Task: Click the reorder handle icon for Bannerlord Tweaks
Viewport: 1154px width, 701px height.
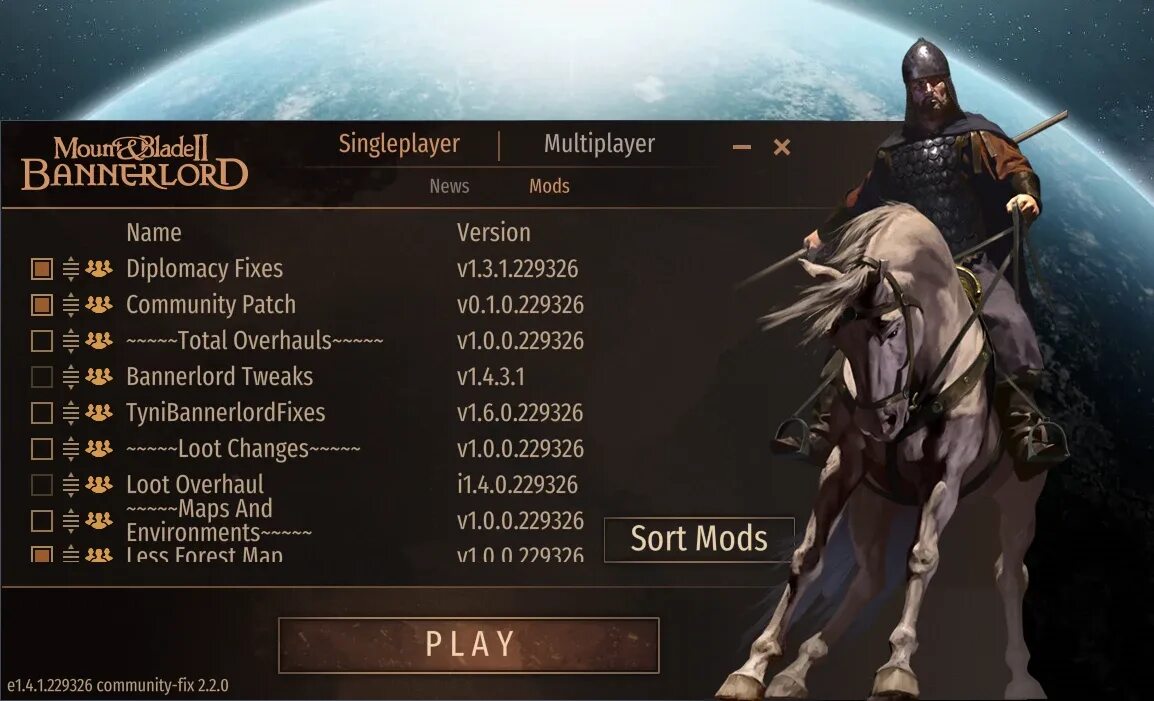Action: [71, 376]
